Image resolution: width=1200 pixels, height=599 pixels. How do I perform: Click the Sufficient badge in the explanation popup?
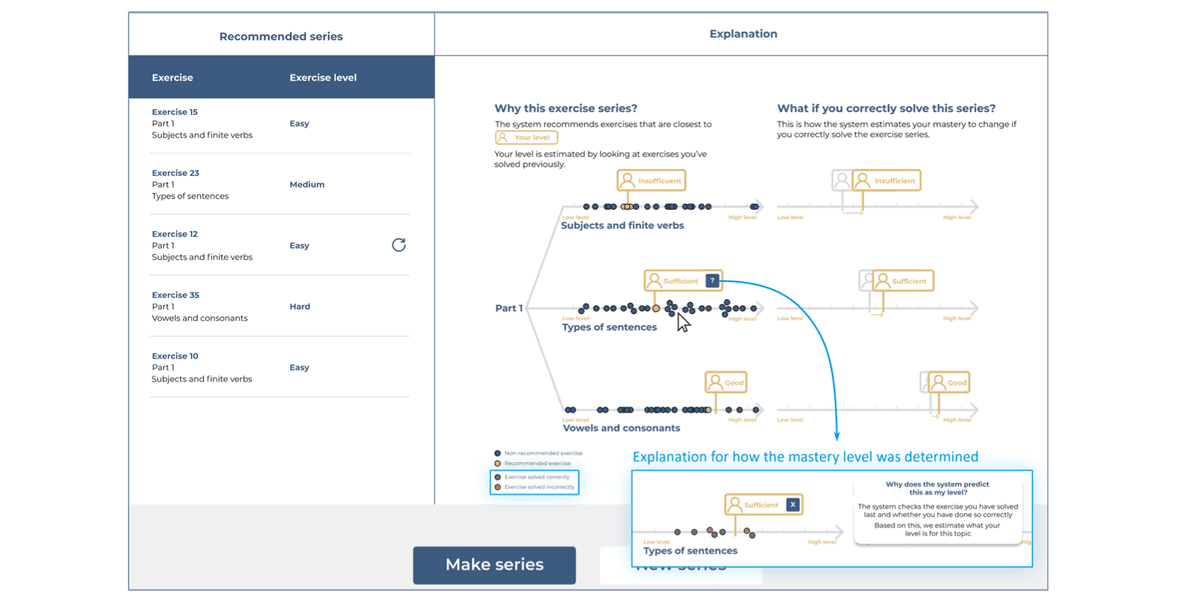764,505
